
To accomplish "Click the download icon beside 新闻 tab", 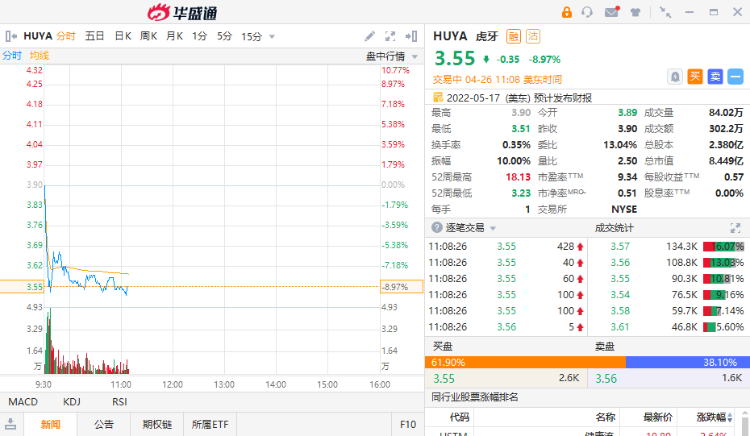I will (x=11, y=425).
